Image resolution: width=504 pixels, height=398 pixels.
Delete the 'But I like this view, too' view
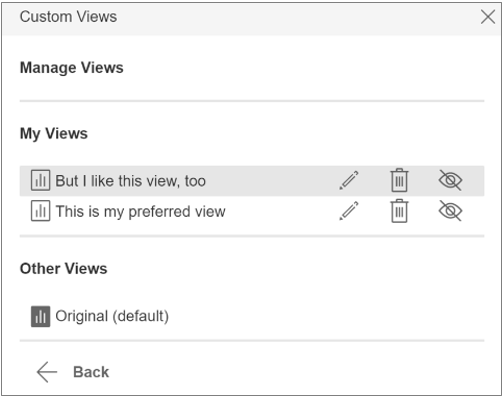tap(399, 180)
